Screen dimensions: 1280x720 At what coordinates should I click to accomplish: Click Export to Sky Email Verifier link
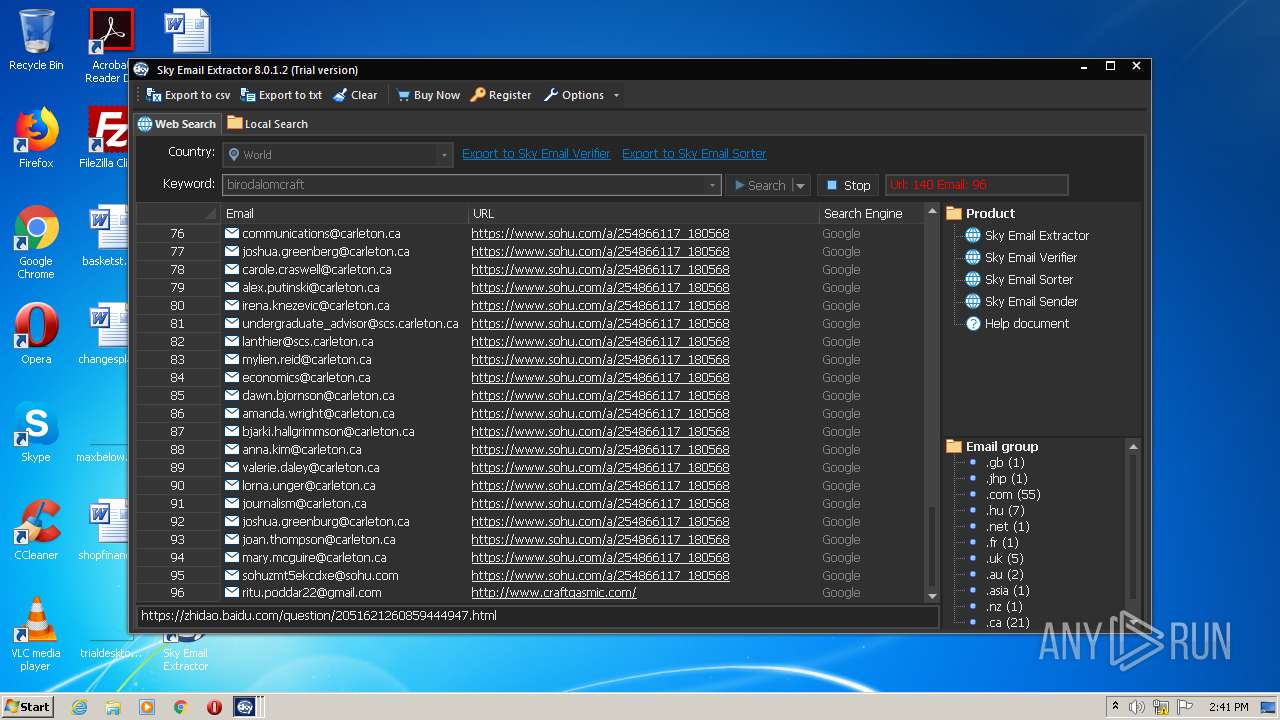tap(536, 153)
